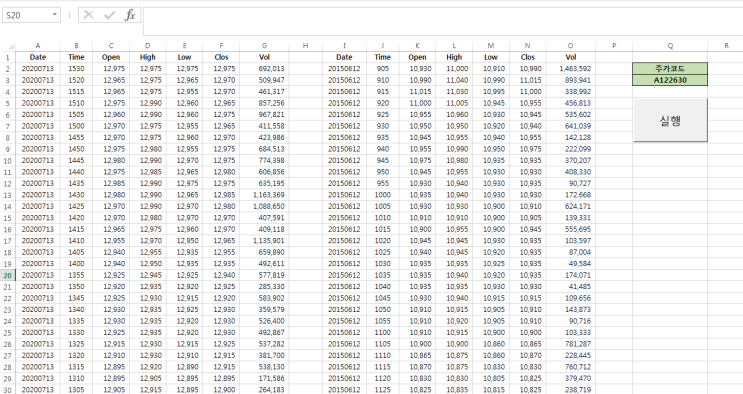
Task: Select column H header
Action: pyautogui.click(x=305, y=46)
